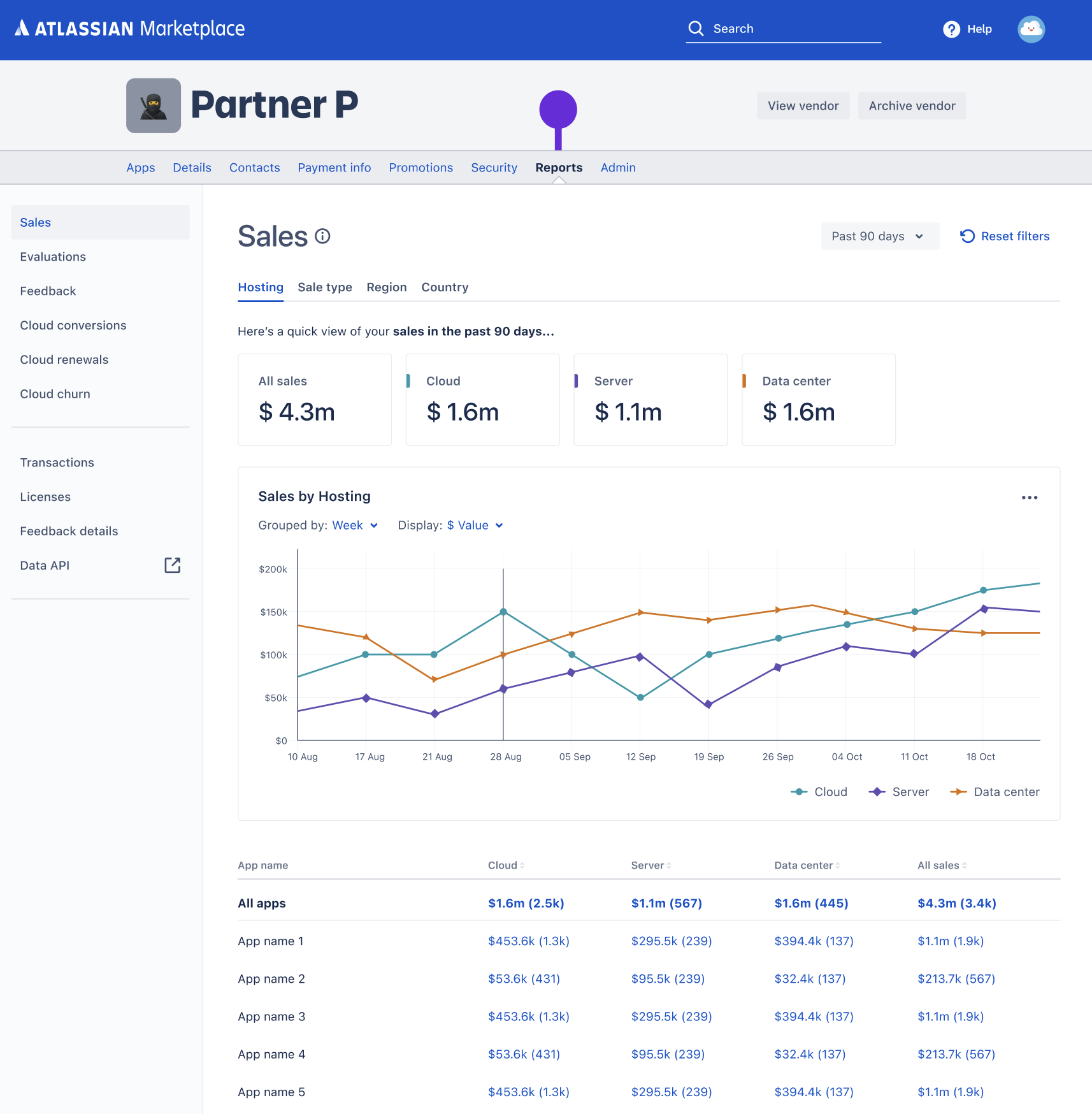Viewport: 1092px width, 1114px height.
Task: Toggle the Server series in the chart legend
Action: pyautogui.click(x=900, y=792)
